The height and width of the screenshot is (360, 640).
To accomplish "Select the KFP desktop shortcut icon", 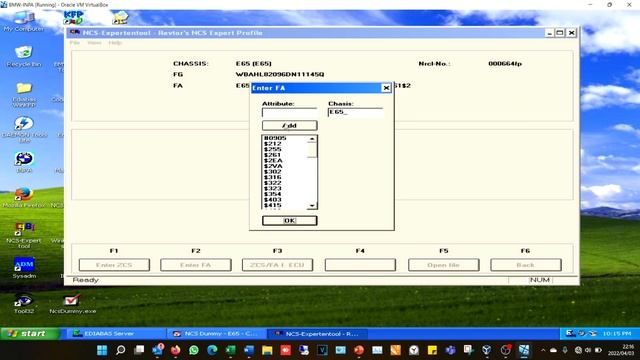I will click(x=73, y=18).
